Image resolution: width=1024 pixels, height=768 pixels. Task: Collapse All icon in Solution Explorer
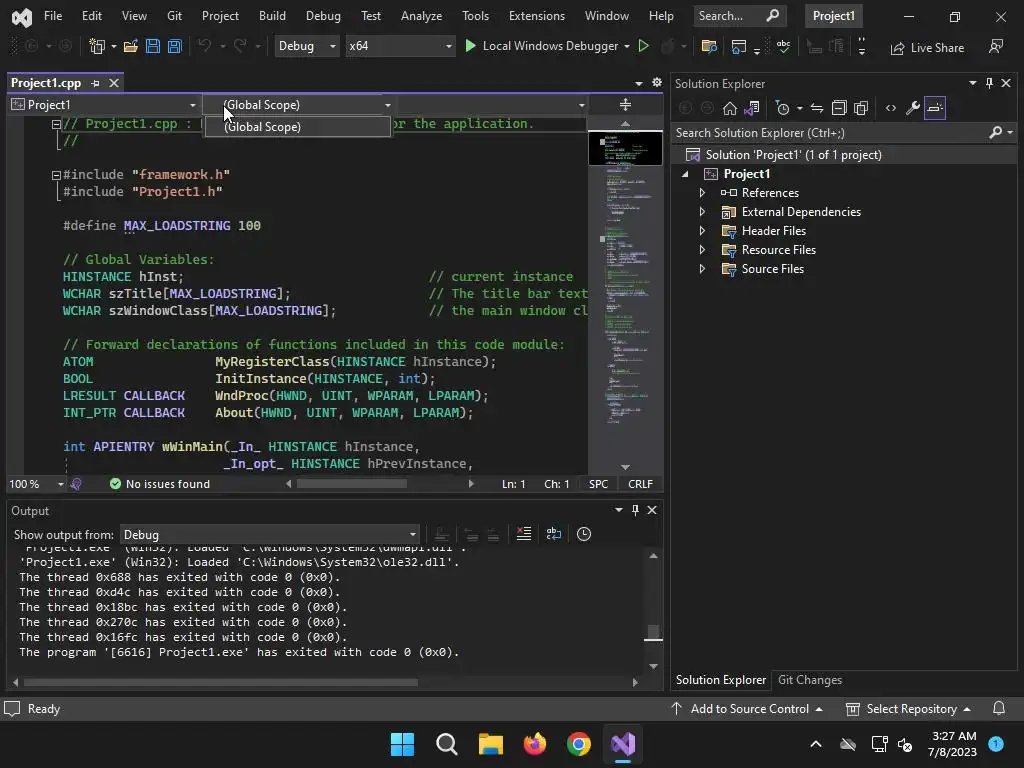(x=839, y=108)
